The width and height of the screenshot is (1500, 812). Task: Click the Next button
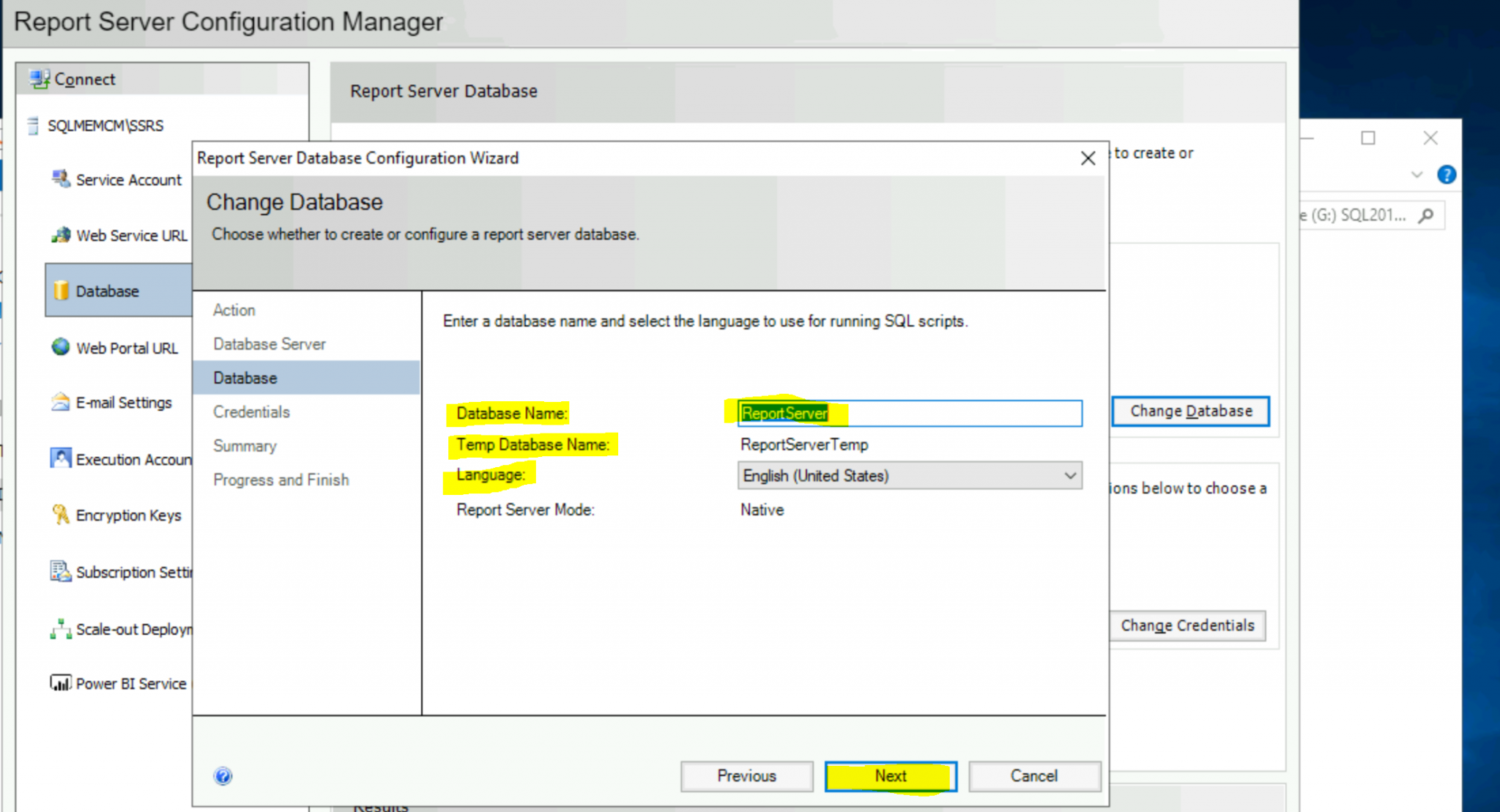coord(890,775)
